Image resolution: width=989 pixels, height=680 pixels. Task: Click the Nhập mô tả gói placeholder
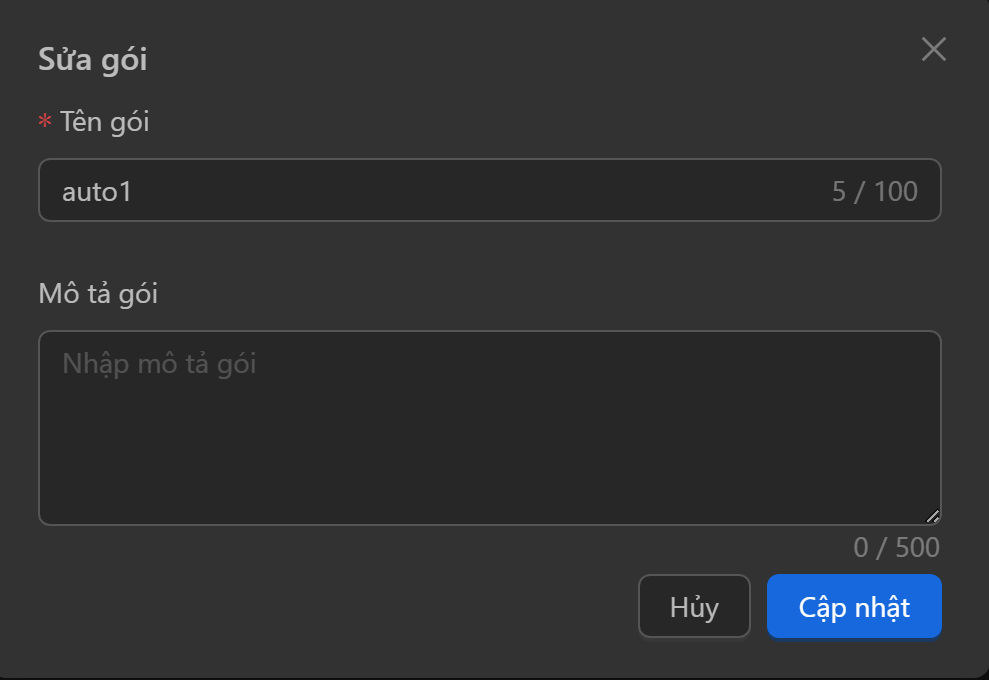pos(159,363)
